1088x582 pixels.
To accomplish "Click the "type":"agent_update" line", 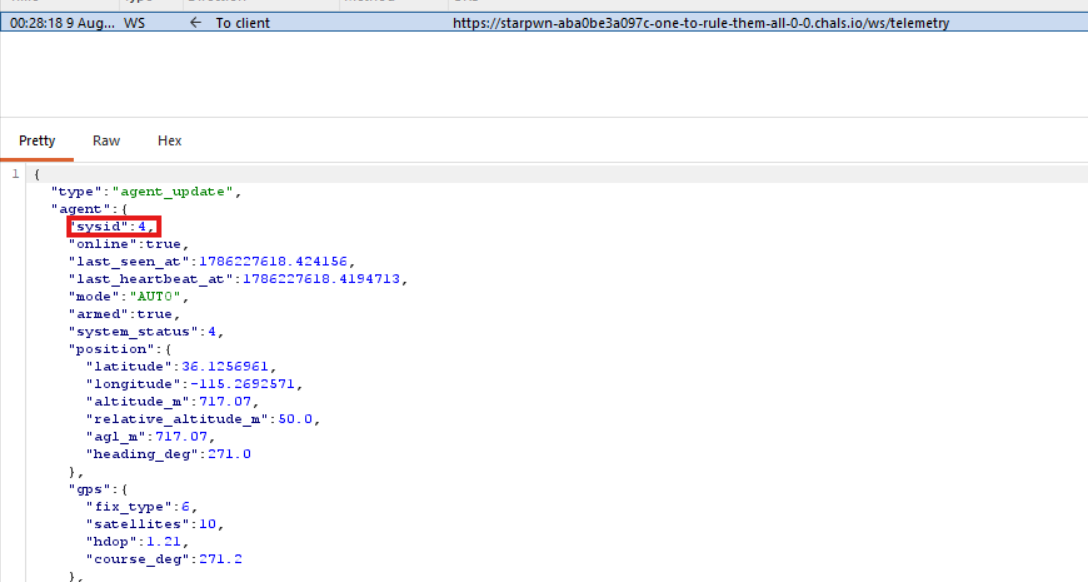I will click(x=146, y=191).
